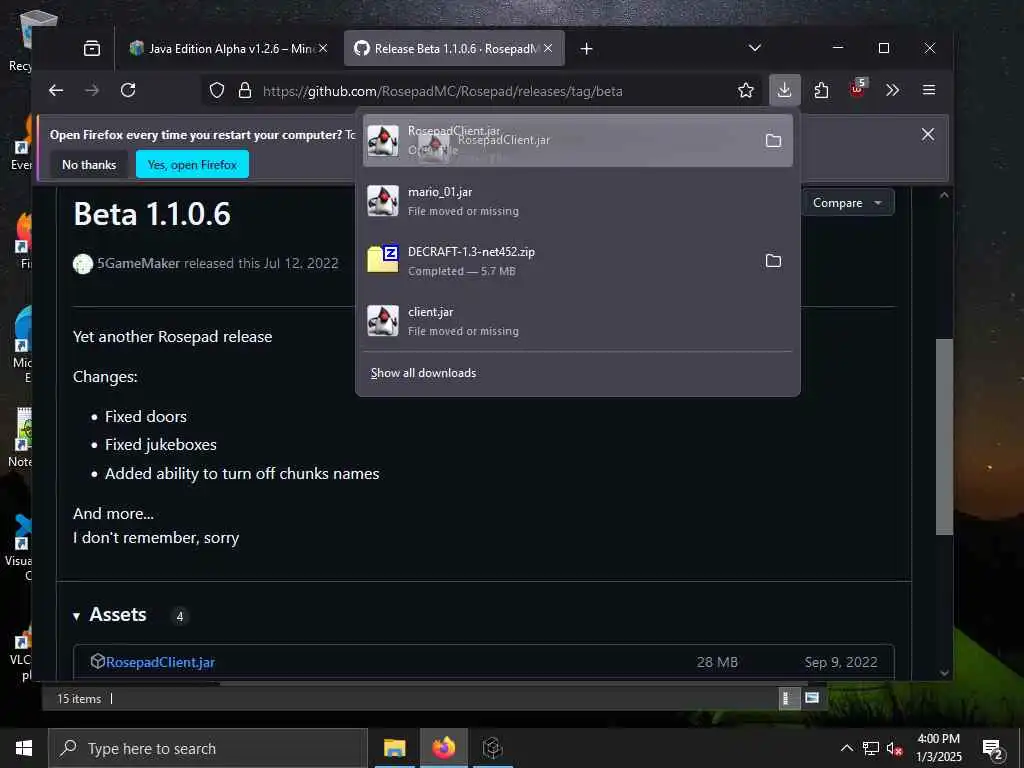This screenshot has width=1024, height=768.
Task: Close the Java Edition Alpha v1.2.6 tab
Action: (323, 48)
